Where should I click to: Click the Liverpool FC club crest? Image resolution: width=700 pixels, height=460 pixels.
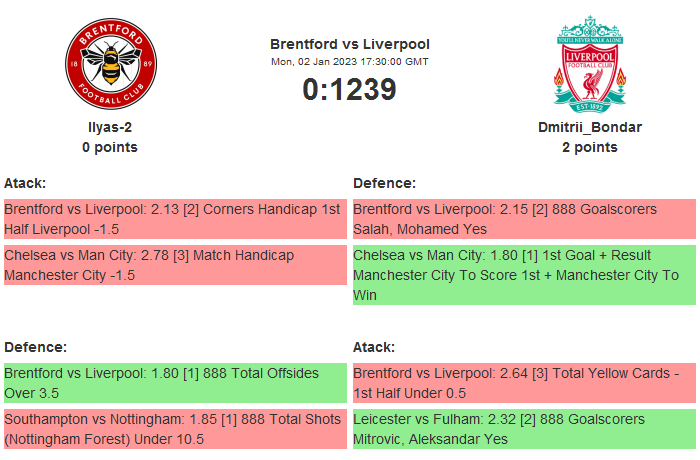[590, 63]
